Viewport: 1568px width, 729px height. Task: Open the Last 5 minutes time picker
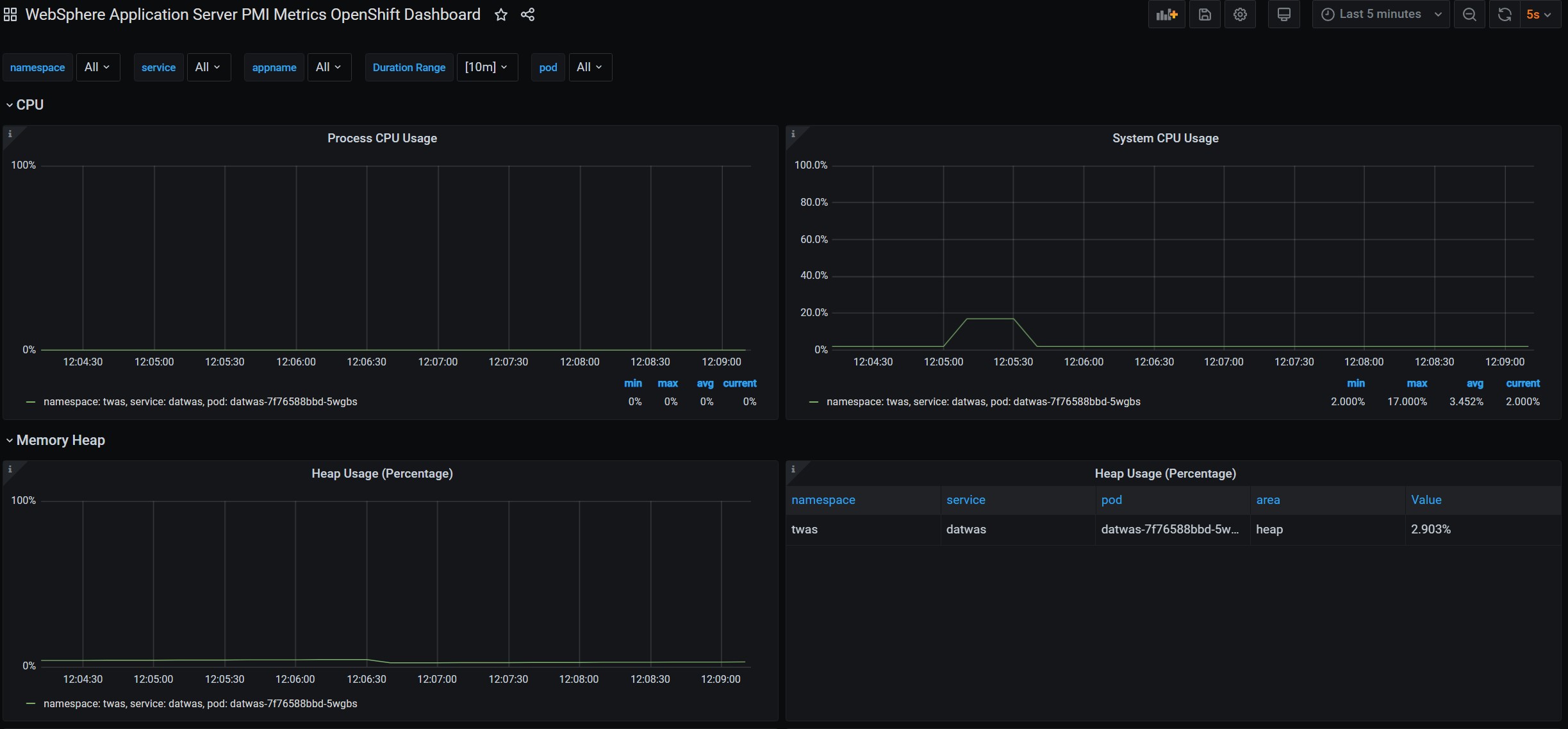1380,15
